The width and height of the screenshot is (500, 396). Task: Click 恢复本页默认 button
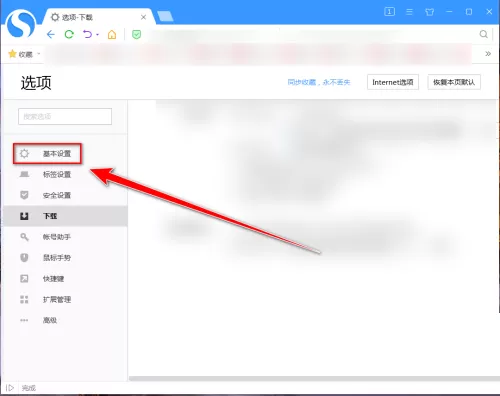click(x=454, y=82)
